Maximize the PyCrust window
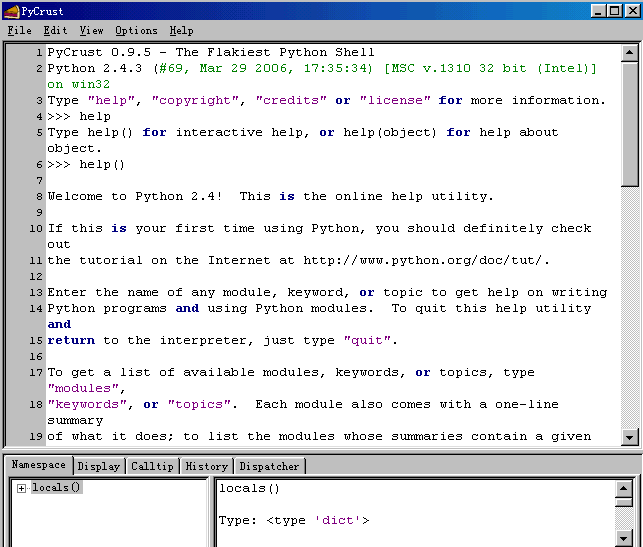The width and height of the screenshot is (643, 547). coord(614,11)
